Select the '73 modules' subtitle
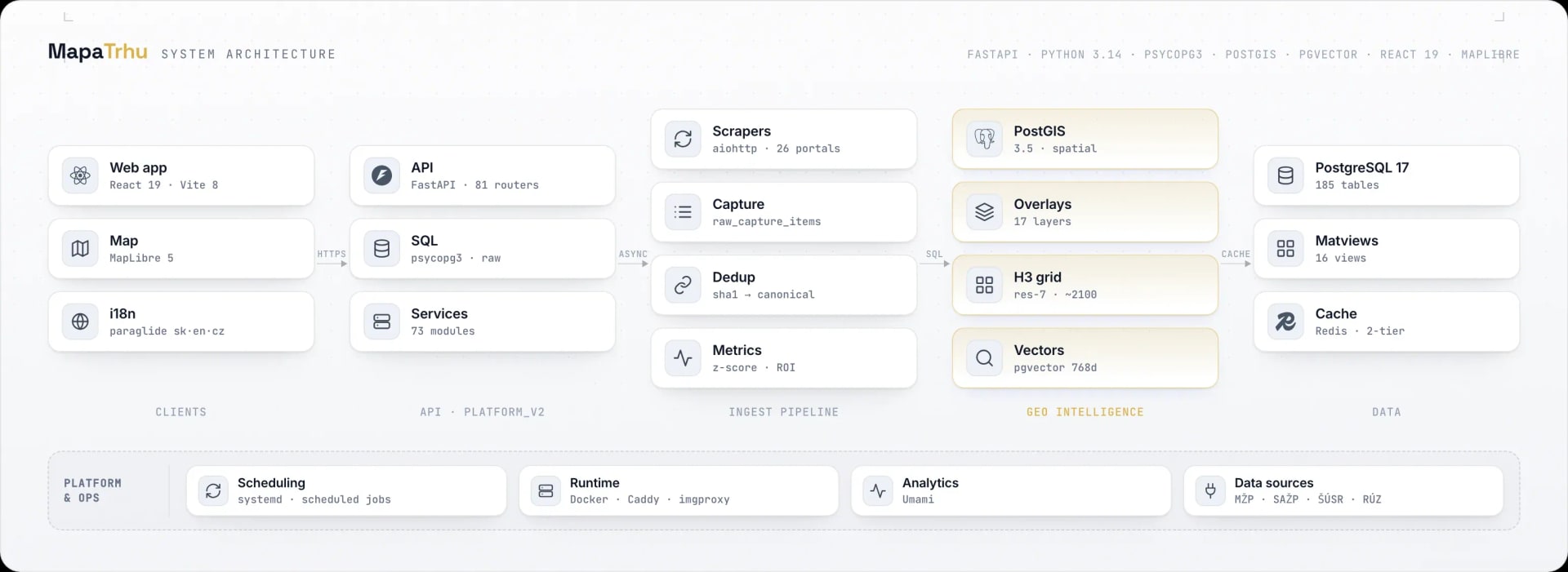This screenshot has width=1568, height=572. click(443, 331)
